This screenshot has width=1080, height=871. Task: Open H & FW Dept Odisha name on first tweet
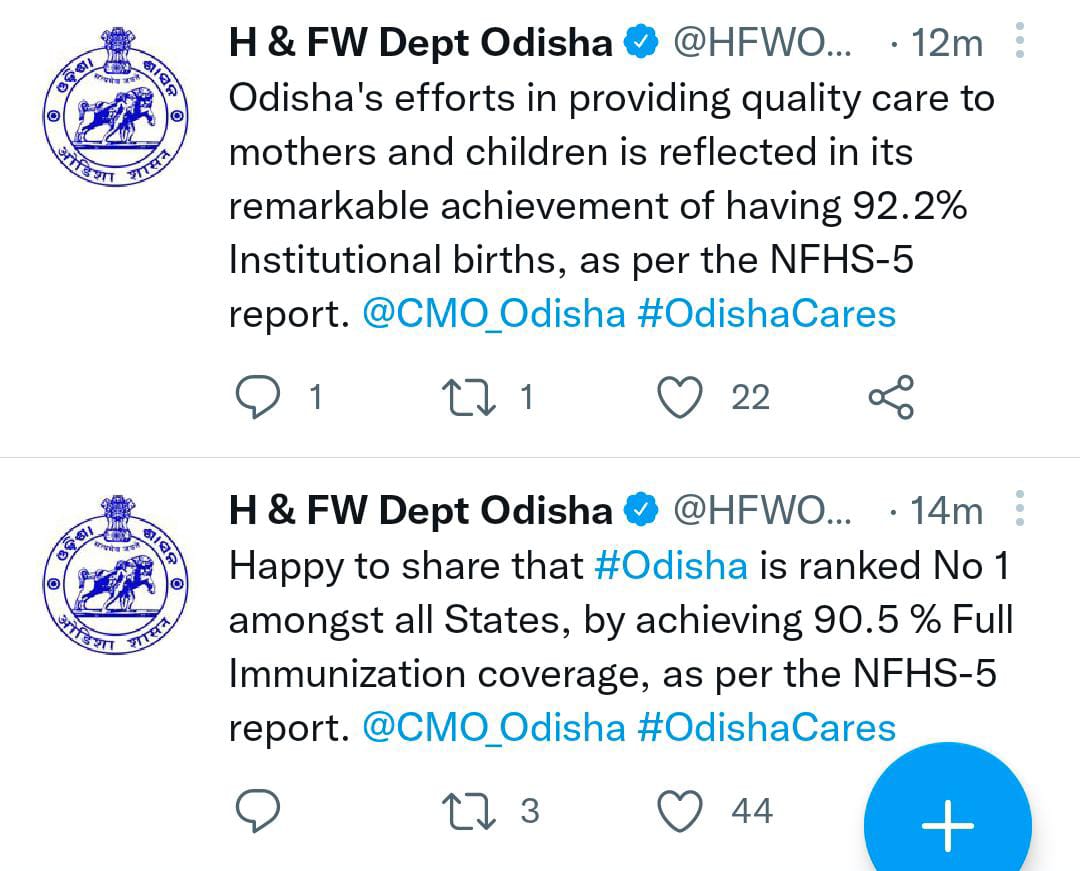(420, 43)
